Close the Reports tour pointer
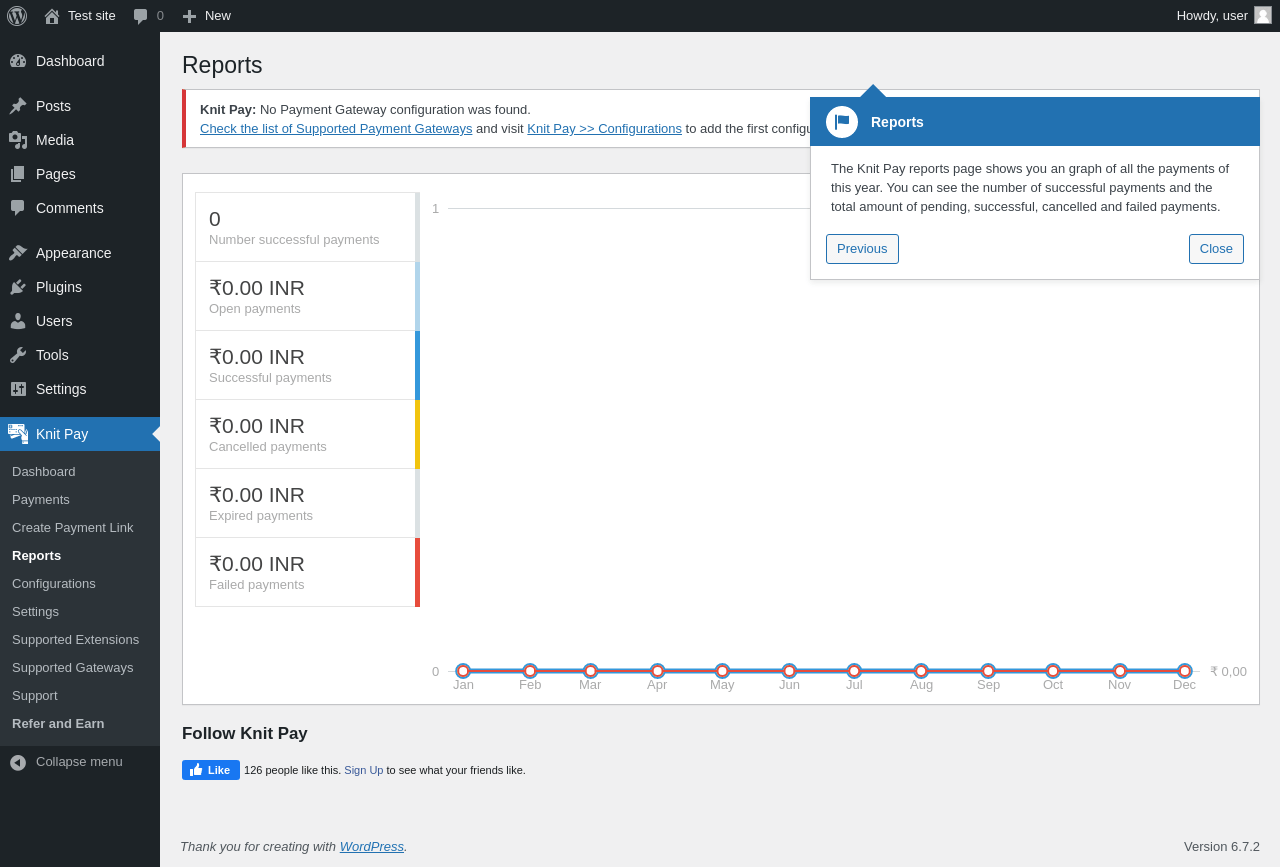 click(x=1216, y=249)
